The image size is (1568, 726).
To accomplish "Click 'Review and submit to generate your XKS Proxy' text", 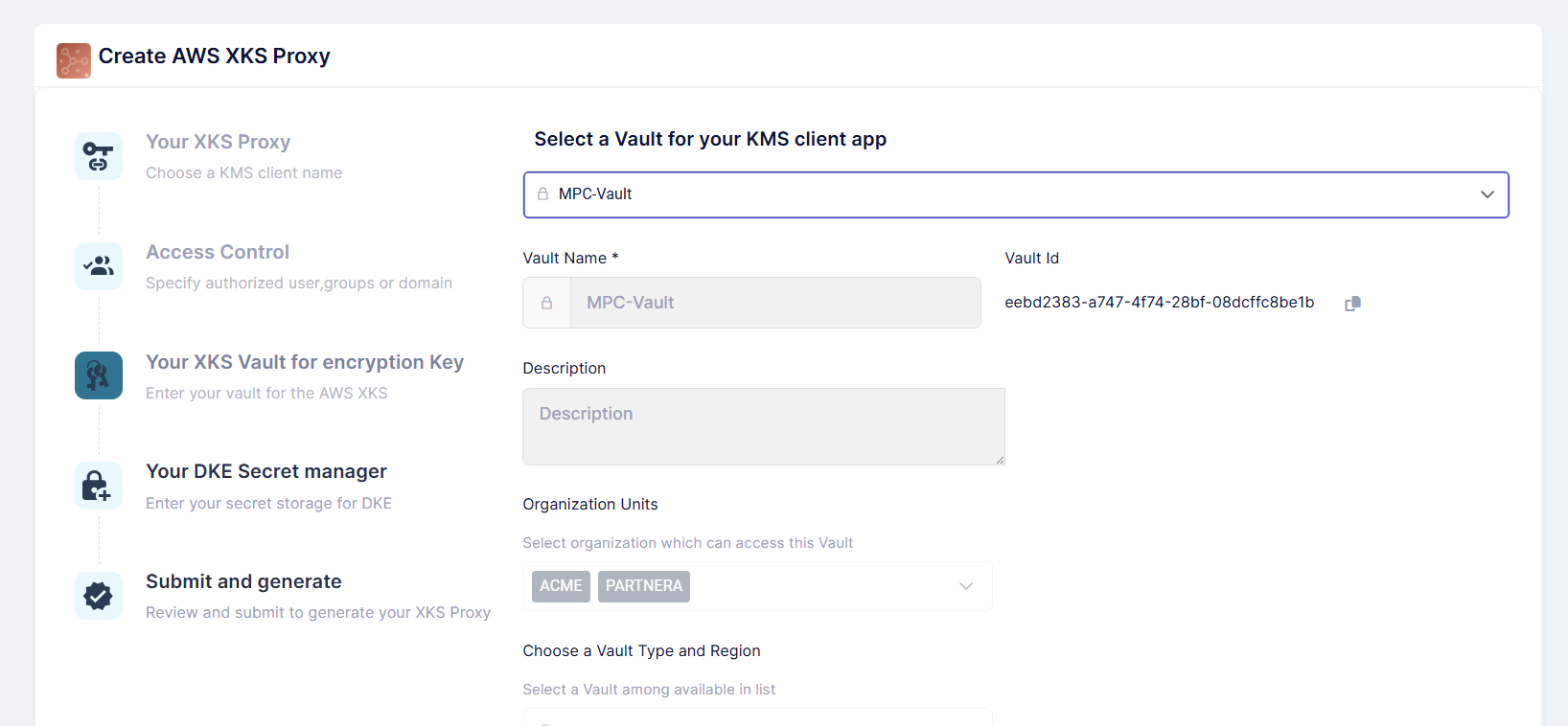I will pos(318,613).
